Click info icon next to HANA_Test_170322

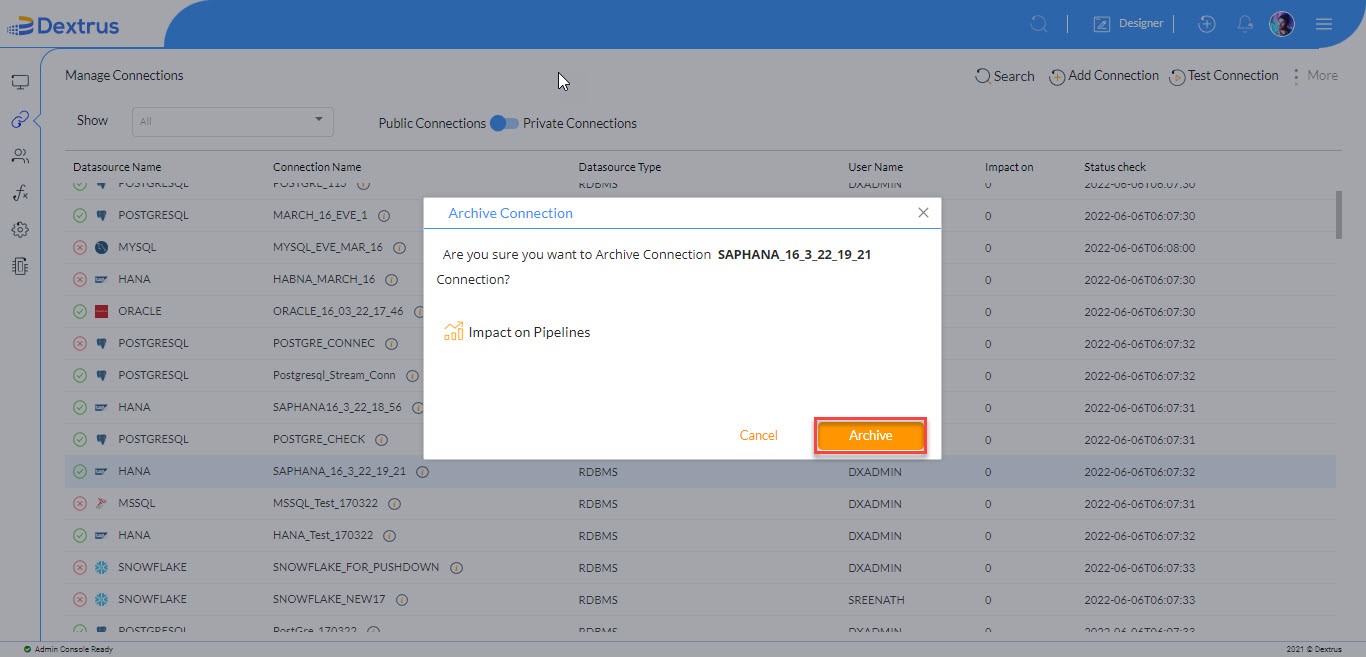[x=390, y=536]
